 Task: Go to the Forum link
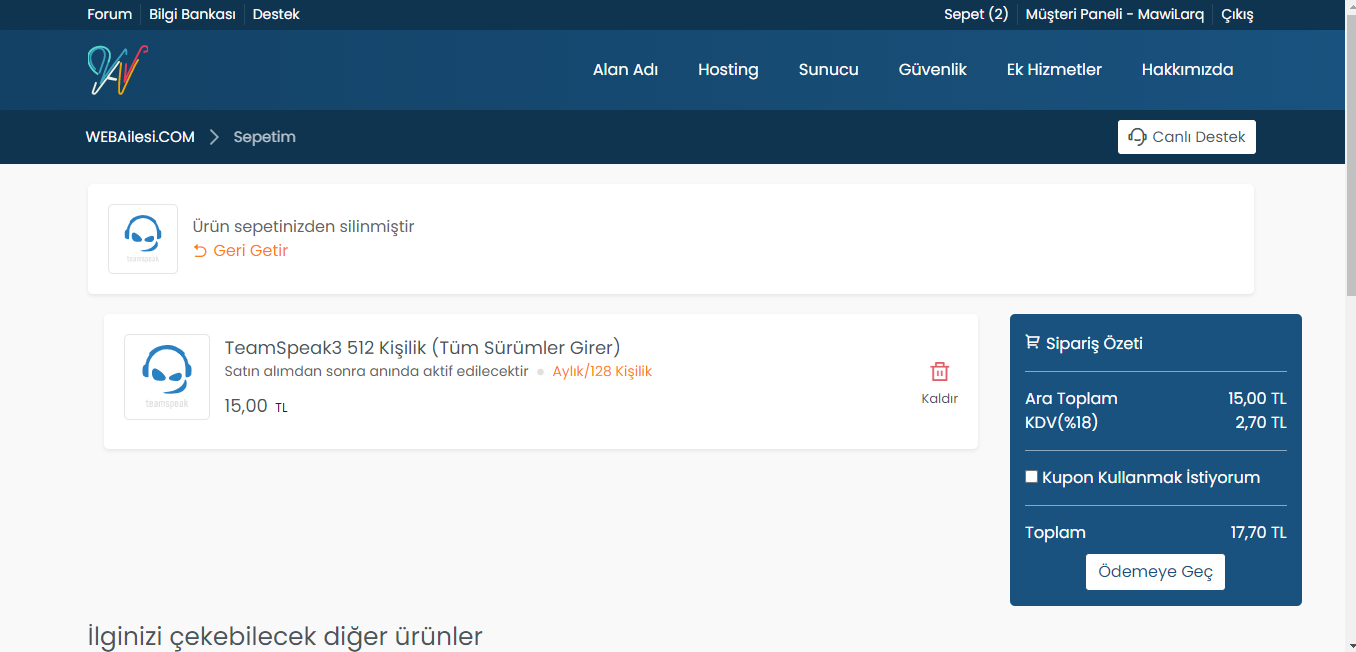point(109,14)
